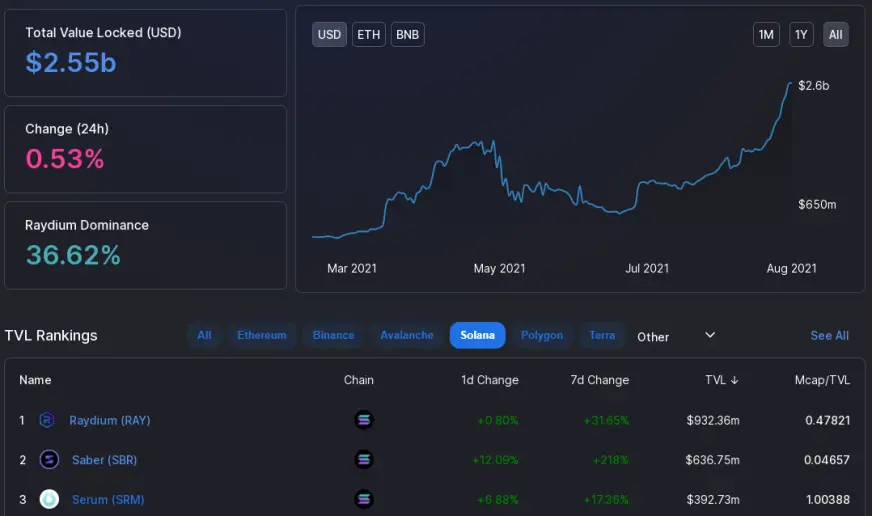The width and height of the screenshot is (872, 516).
Task: Filter rankings by Avalanche
Action: [407, 335]
